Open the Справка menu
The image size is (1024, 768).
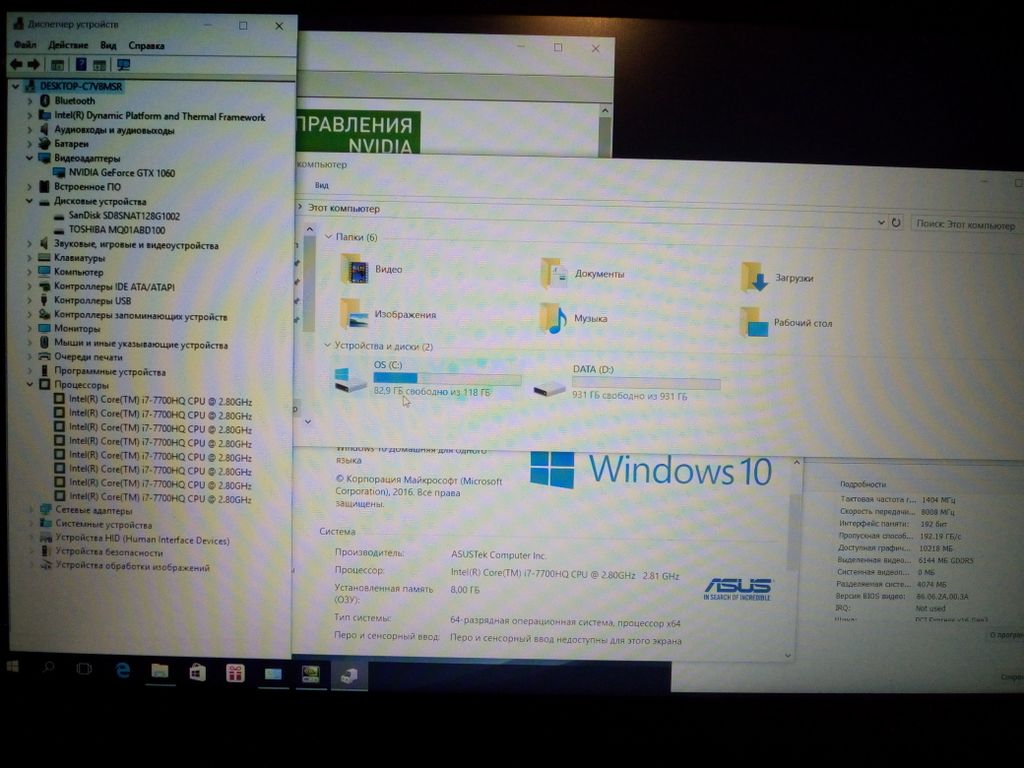(x=146, y=46)
